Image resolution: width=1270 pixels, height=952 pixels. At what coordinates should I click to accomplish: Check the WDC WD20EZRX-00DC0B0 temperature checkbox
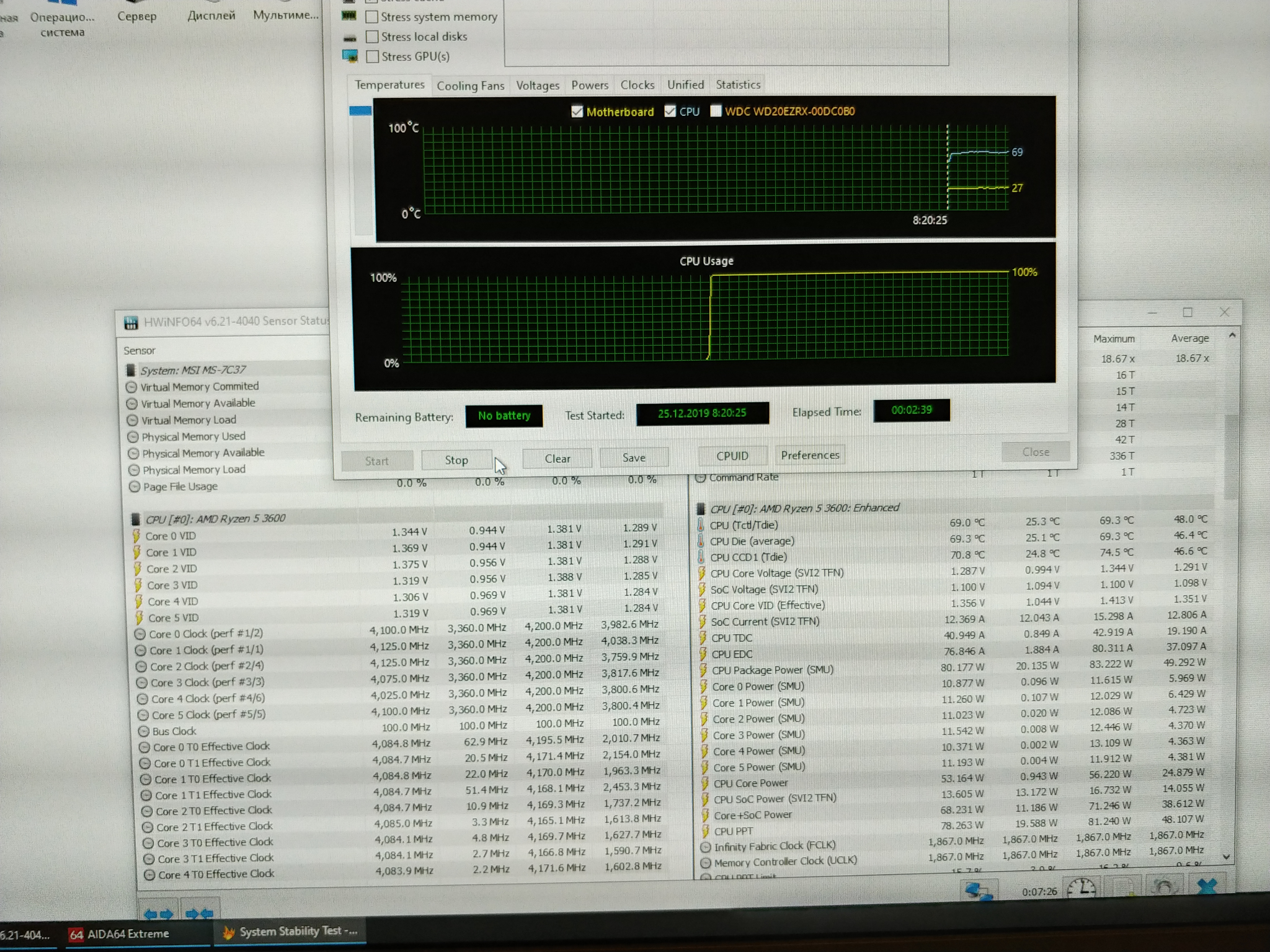(716, 111)
